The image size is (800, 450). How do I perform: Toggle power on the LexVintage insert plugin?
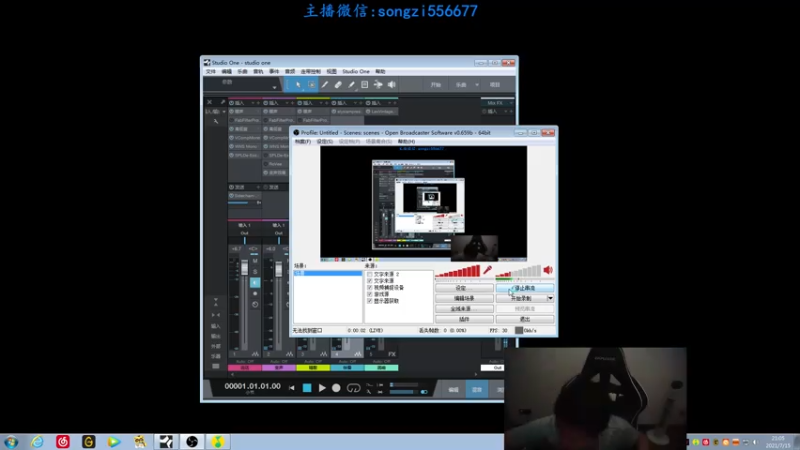368,111
